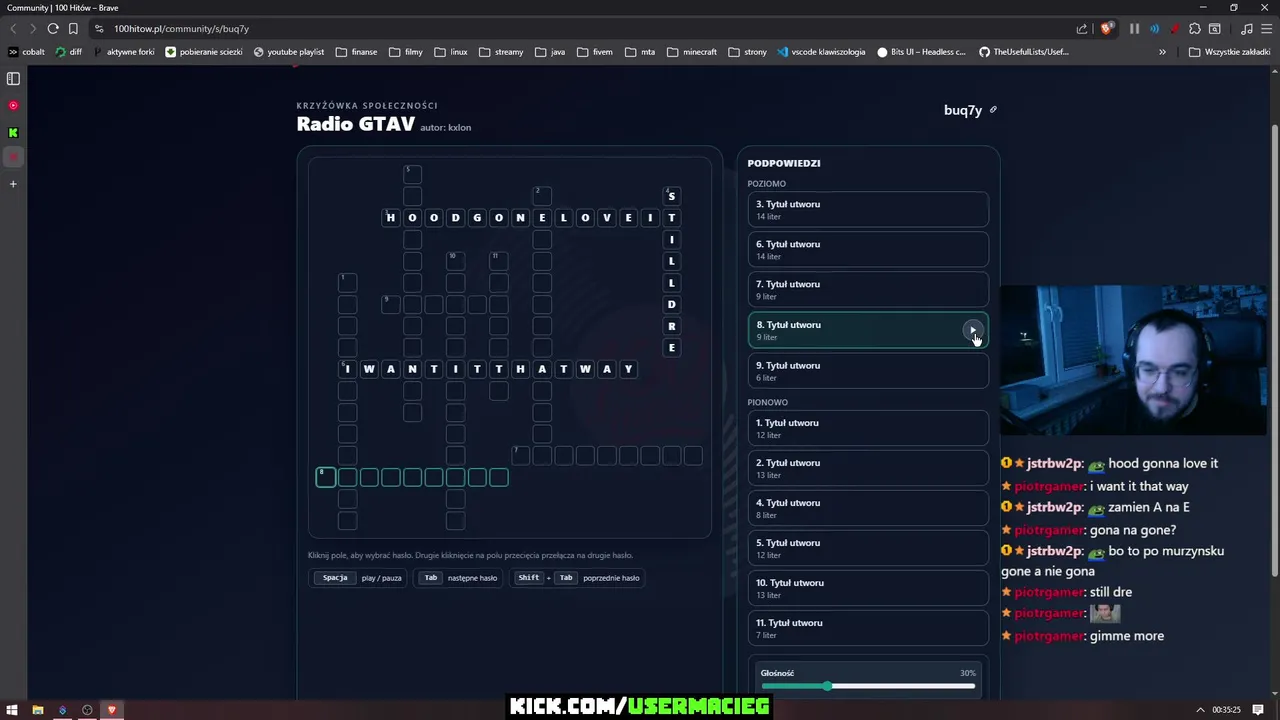Open the filmy bookmarks folder
This screenshot has width=1280, height=720.
click(406, 52)
